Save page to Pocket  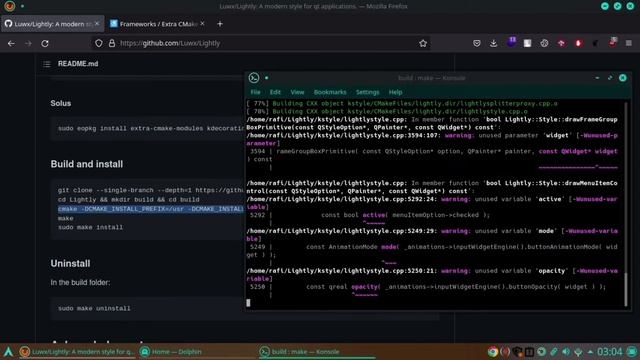tap(477, 43)
